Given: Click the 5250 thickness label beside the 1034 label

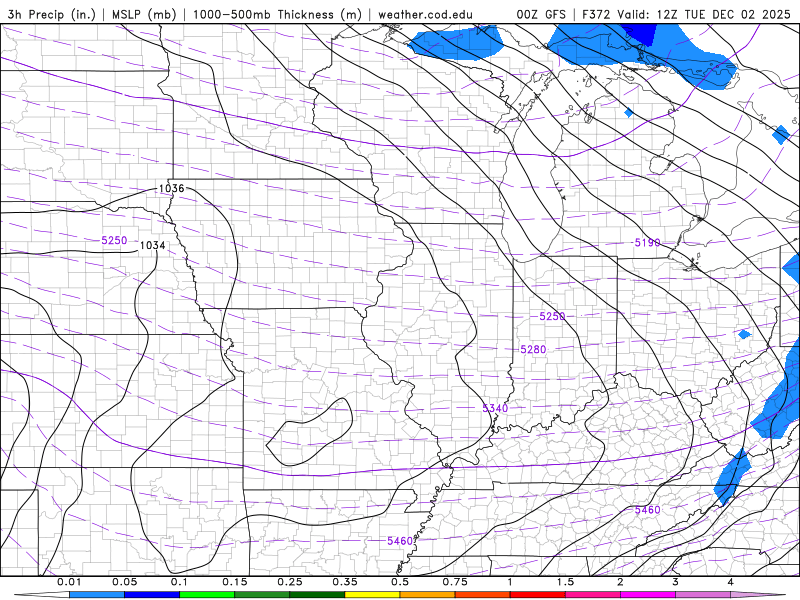Looking at the screenshot, I should (114, 240).
